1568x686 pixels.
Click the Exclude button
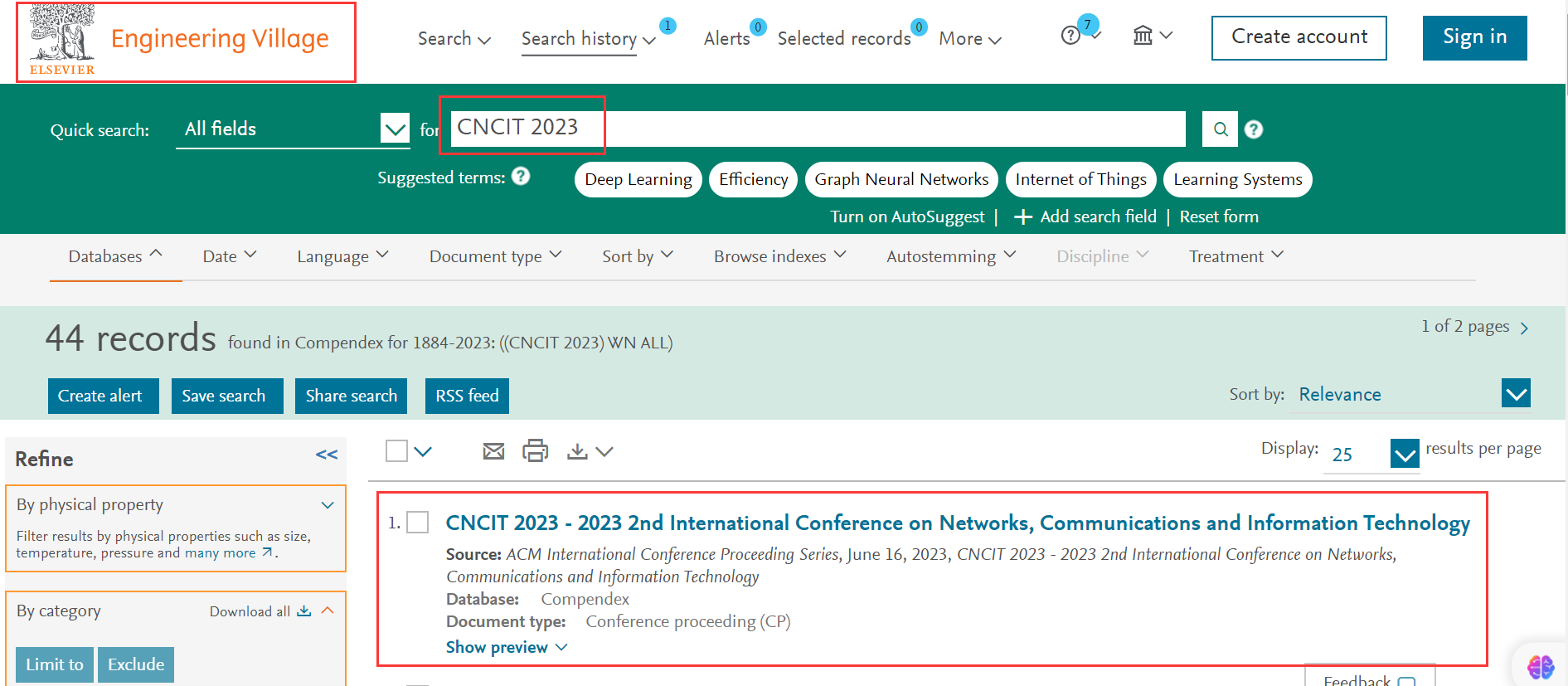(x=136, y=664)
